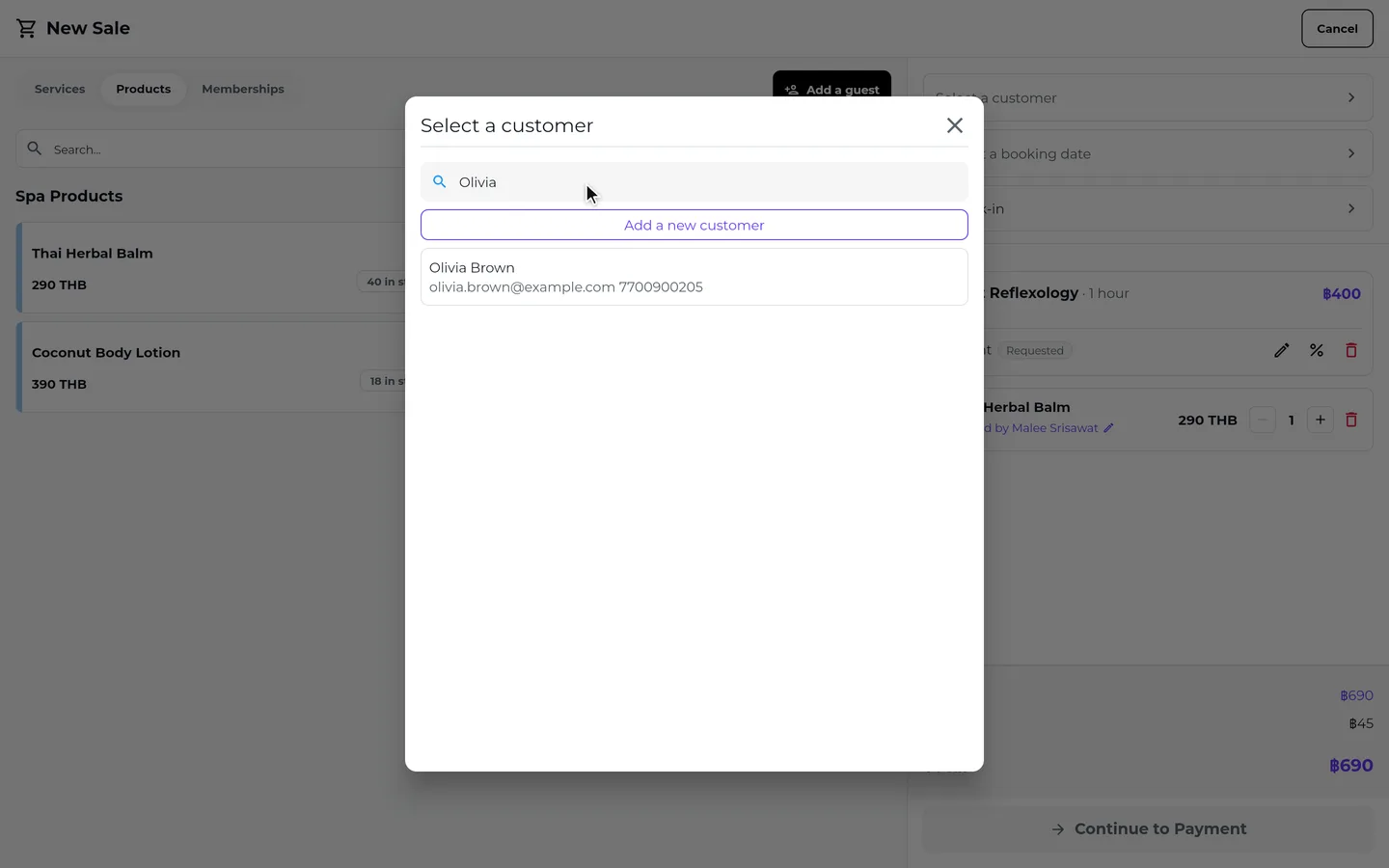Click Continue to Payment button
The height and width of the screenshot is (868, 1389).
1148,829
